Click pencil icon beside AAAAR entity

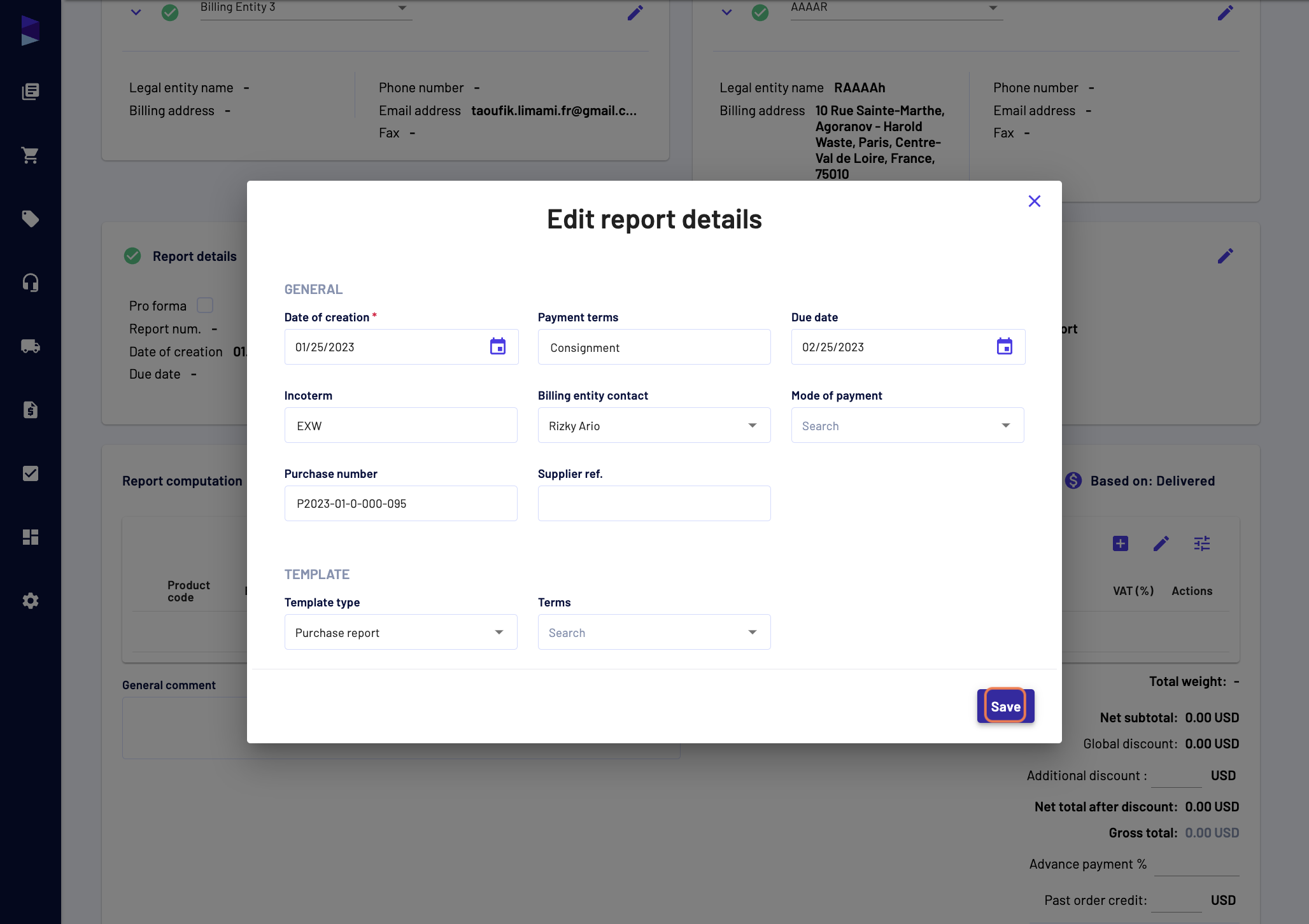[1226, 13]
